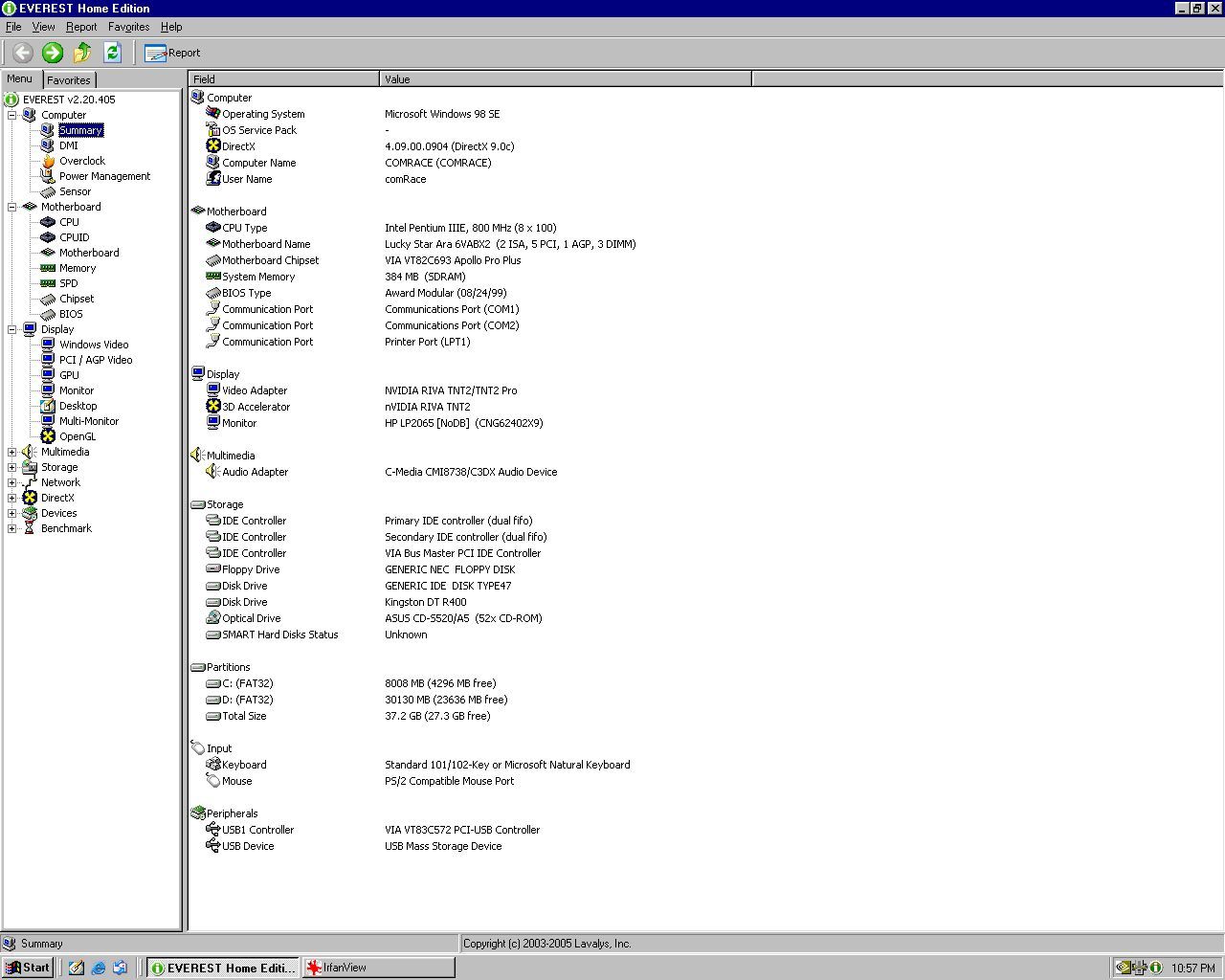Click the Start button
Image resolution: width=1225 pixels, height=980 pixels.
(28, 968)
